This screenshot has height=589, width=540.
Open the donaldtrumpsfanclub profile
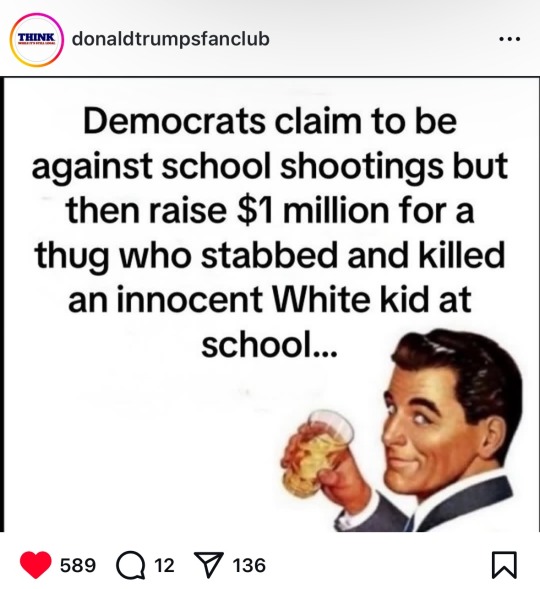(x=170, y=39)
